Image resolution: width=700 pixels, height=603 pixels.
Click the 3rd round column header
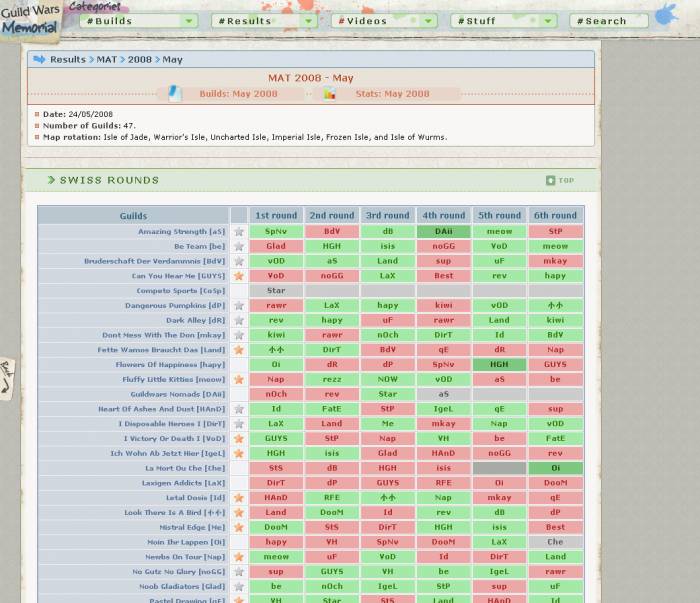[388, 216]
